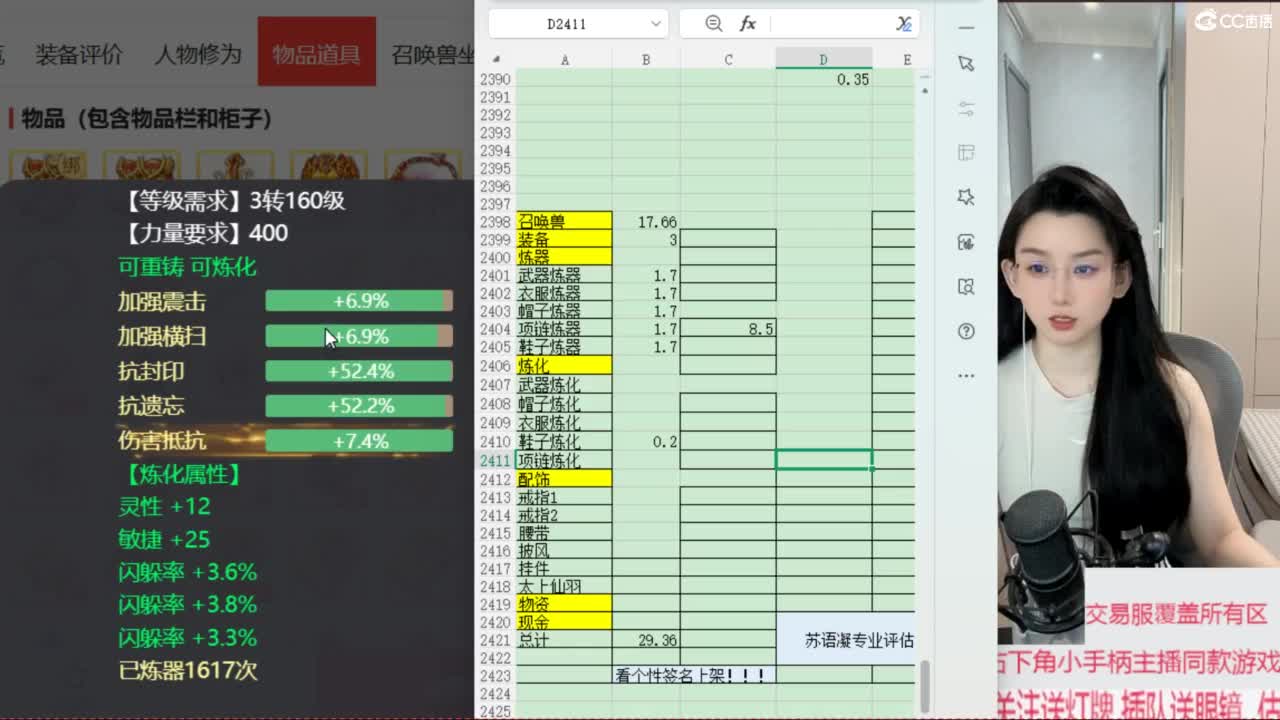Click the 炼器 yellow cell
Viewport: 1280px width, 720px height.
[x=564, y=258]
